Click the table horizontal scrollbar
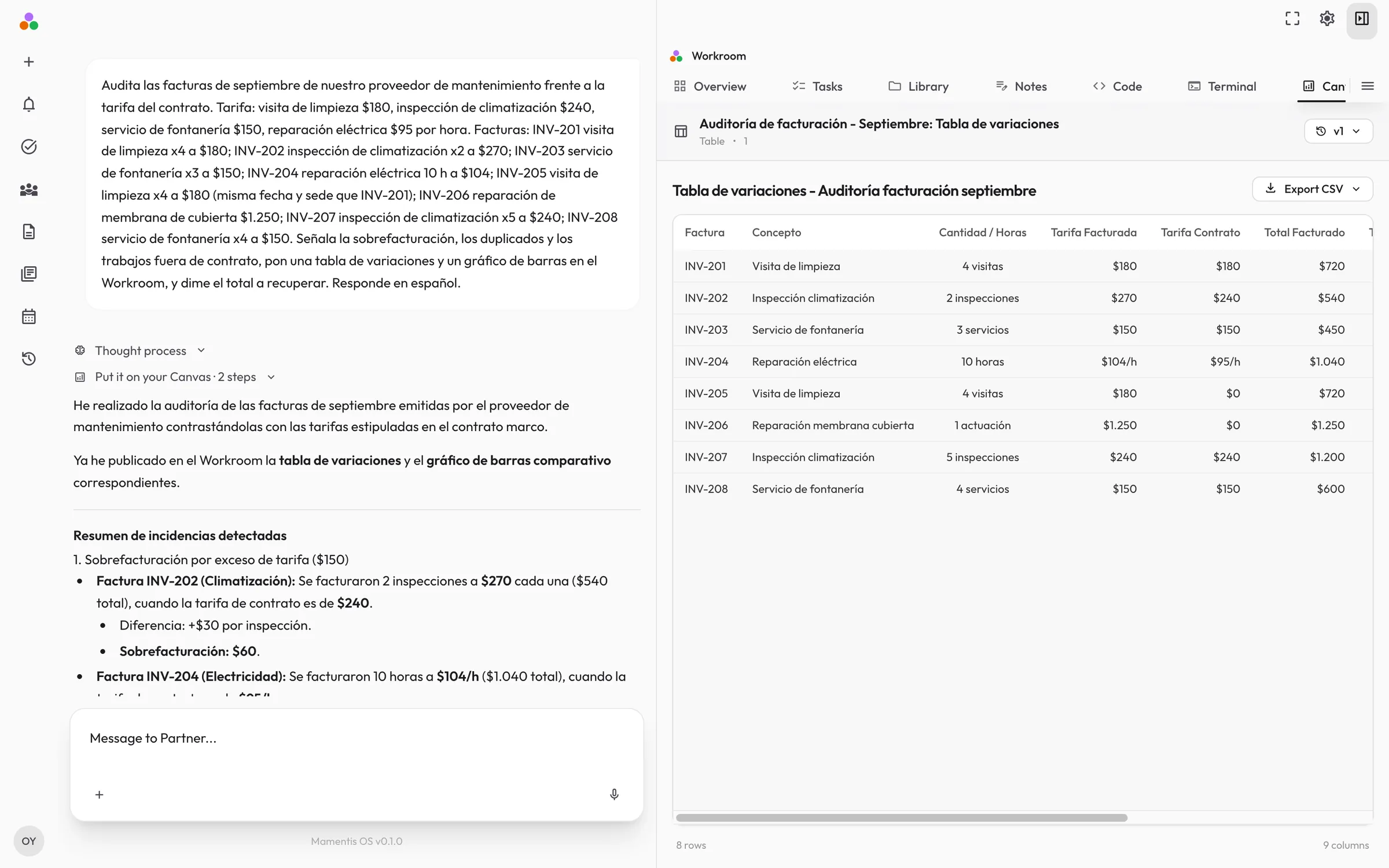 (901, 818)
